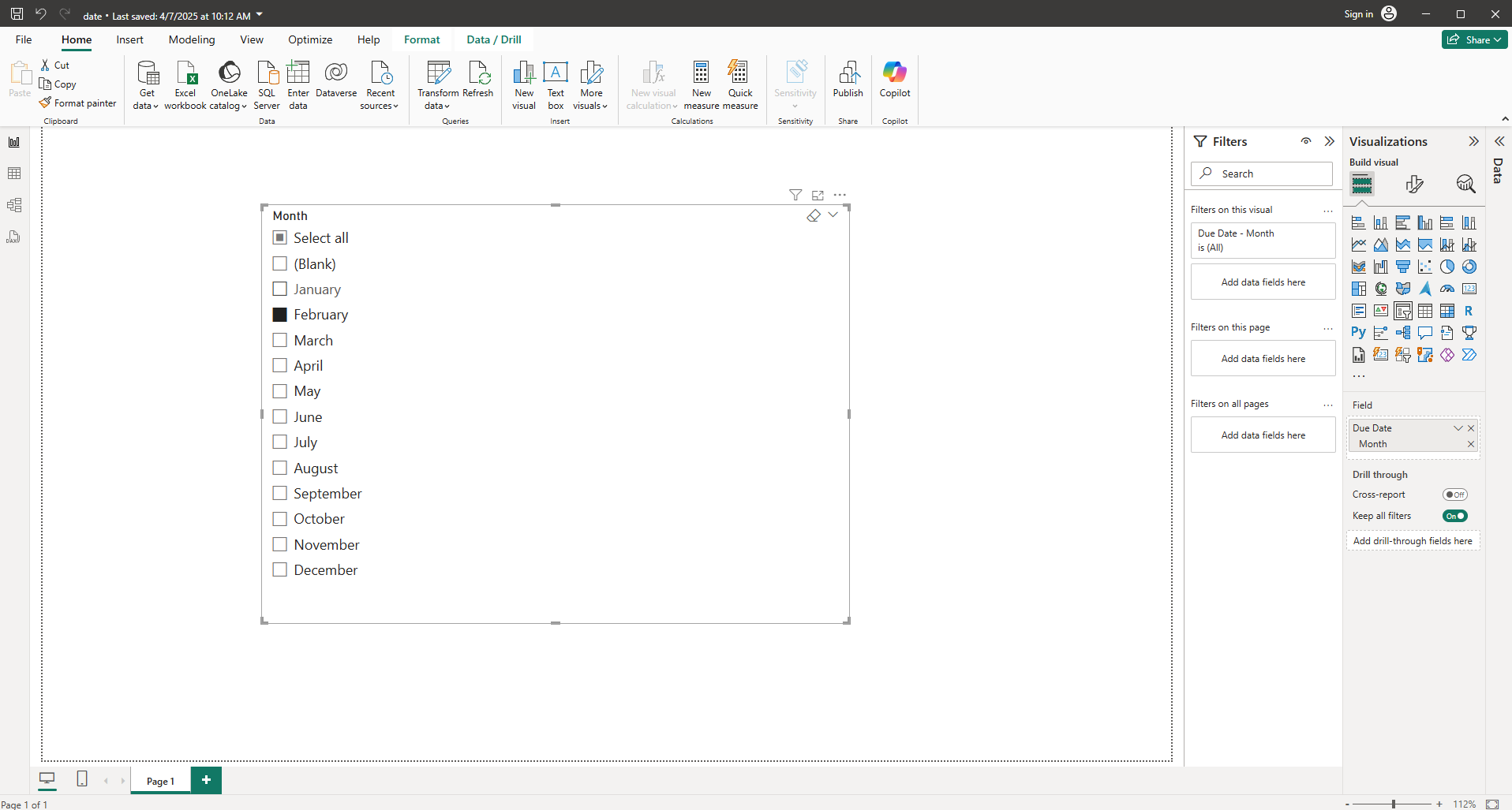This screenshot has height=810, width=1512.
Task: Click the Share button
Action: click(1474, 39)
